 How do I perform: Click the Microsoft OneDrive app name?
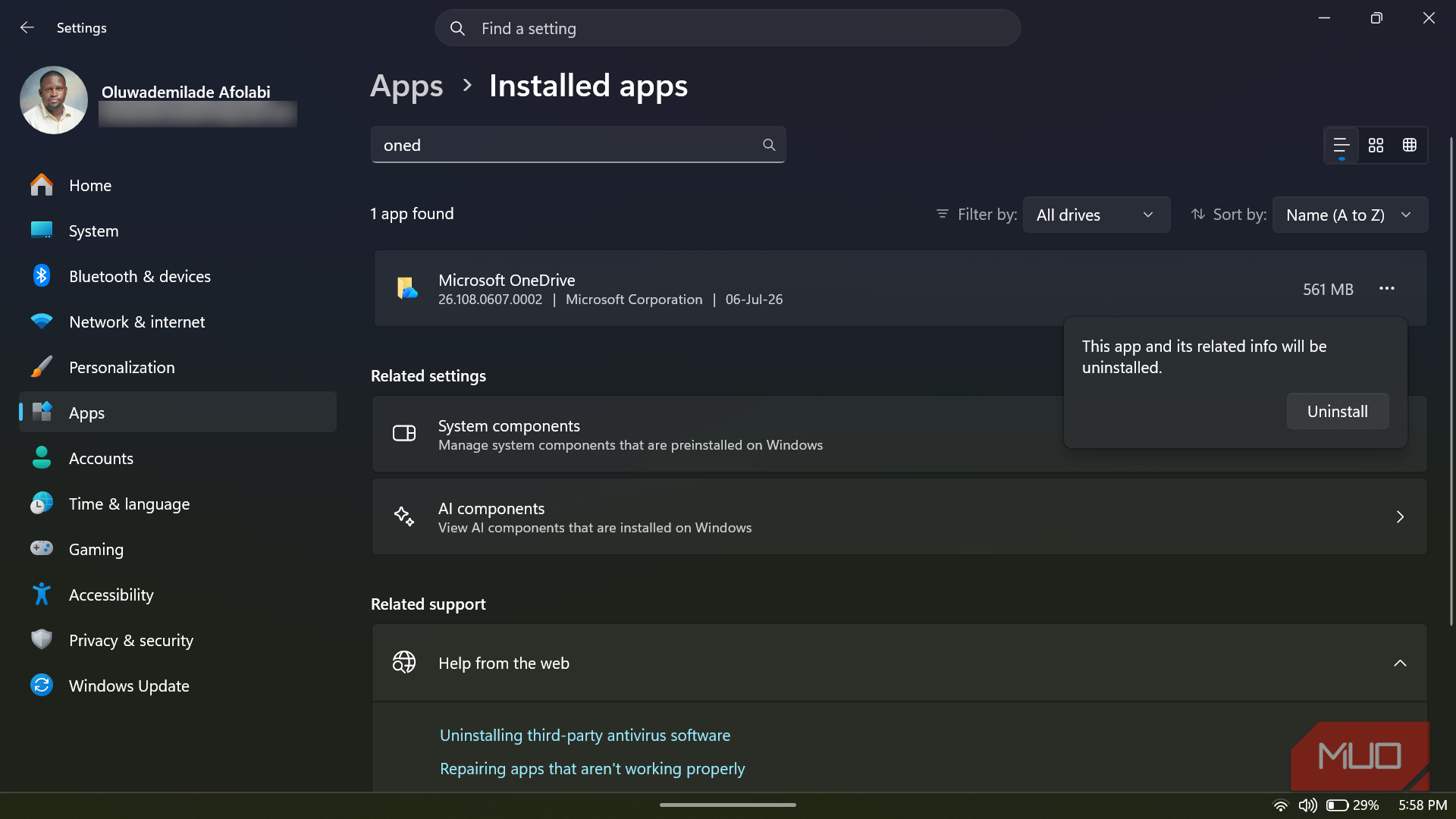[x=507, y=280]
